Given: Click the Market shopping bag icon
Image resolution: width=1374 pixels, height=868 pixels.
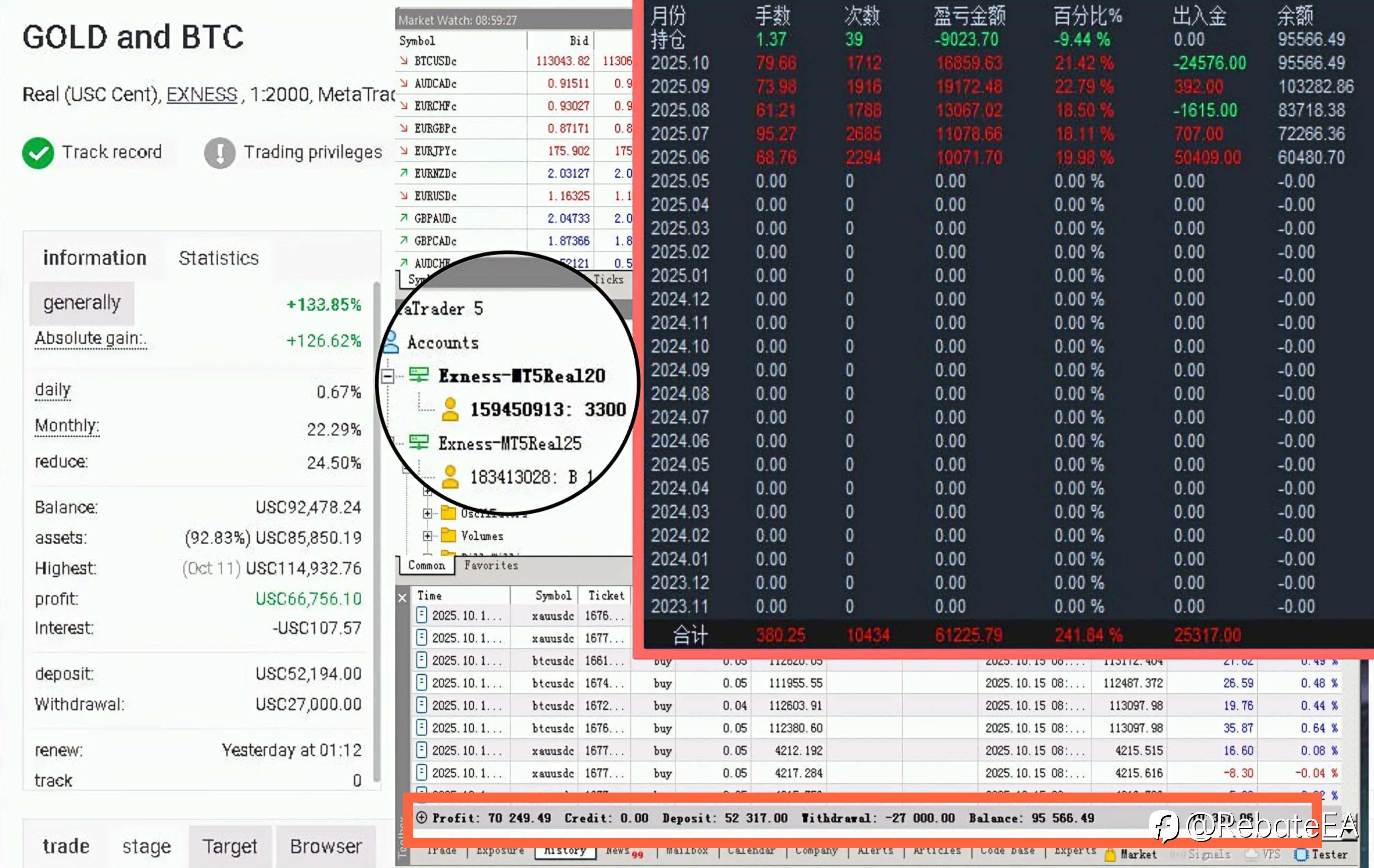Looking at the screenshot, I should [1110, 854].
